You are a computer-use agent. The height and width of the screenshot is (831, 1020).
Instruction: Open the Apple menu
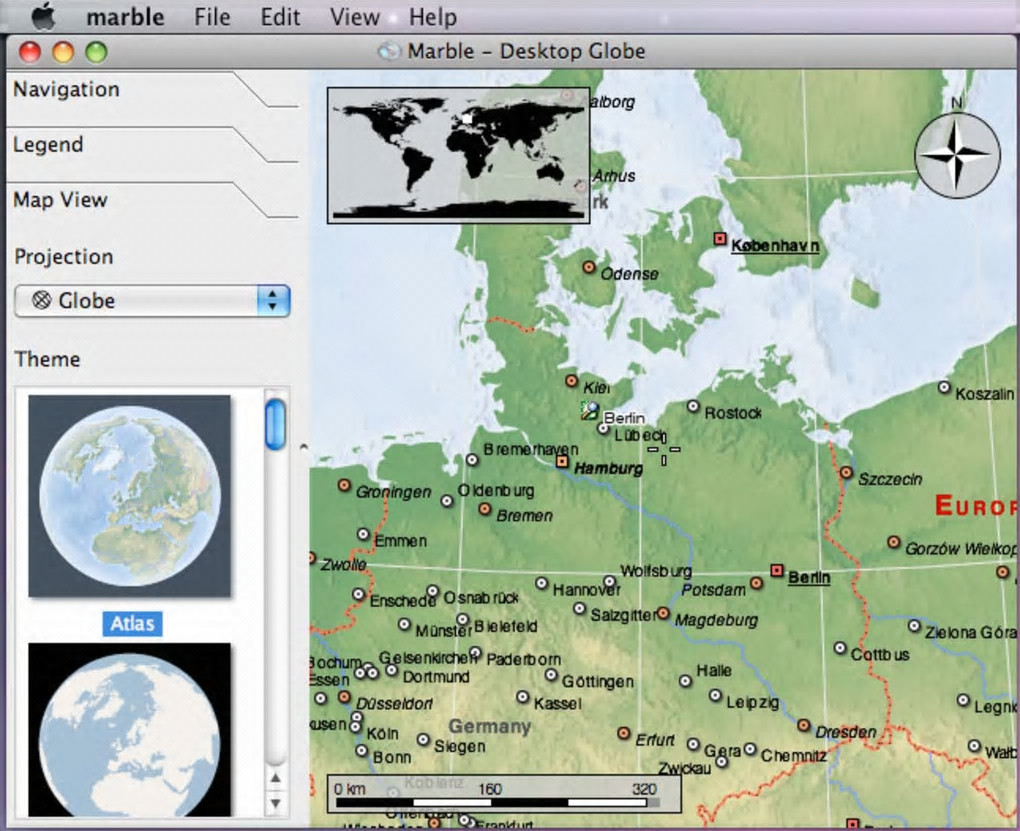44,16
